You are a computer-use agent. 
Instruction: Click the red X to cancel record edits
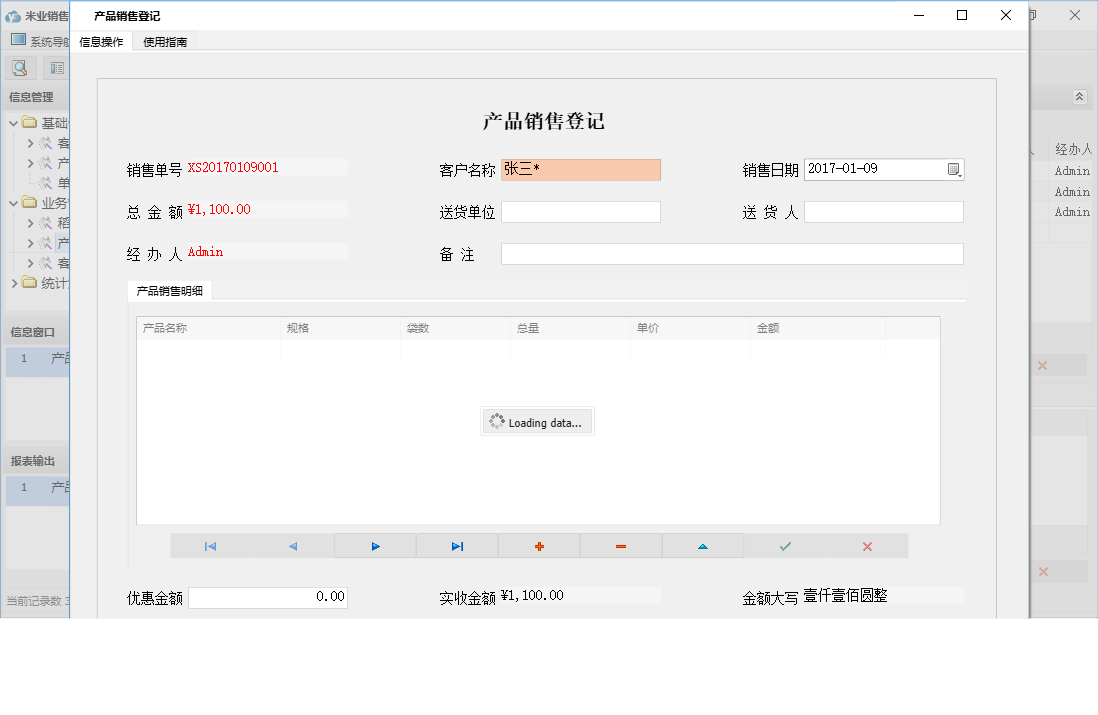[x=866, y=545]
